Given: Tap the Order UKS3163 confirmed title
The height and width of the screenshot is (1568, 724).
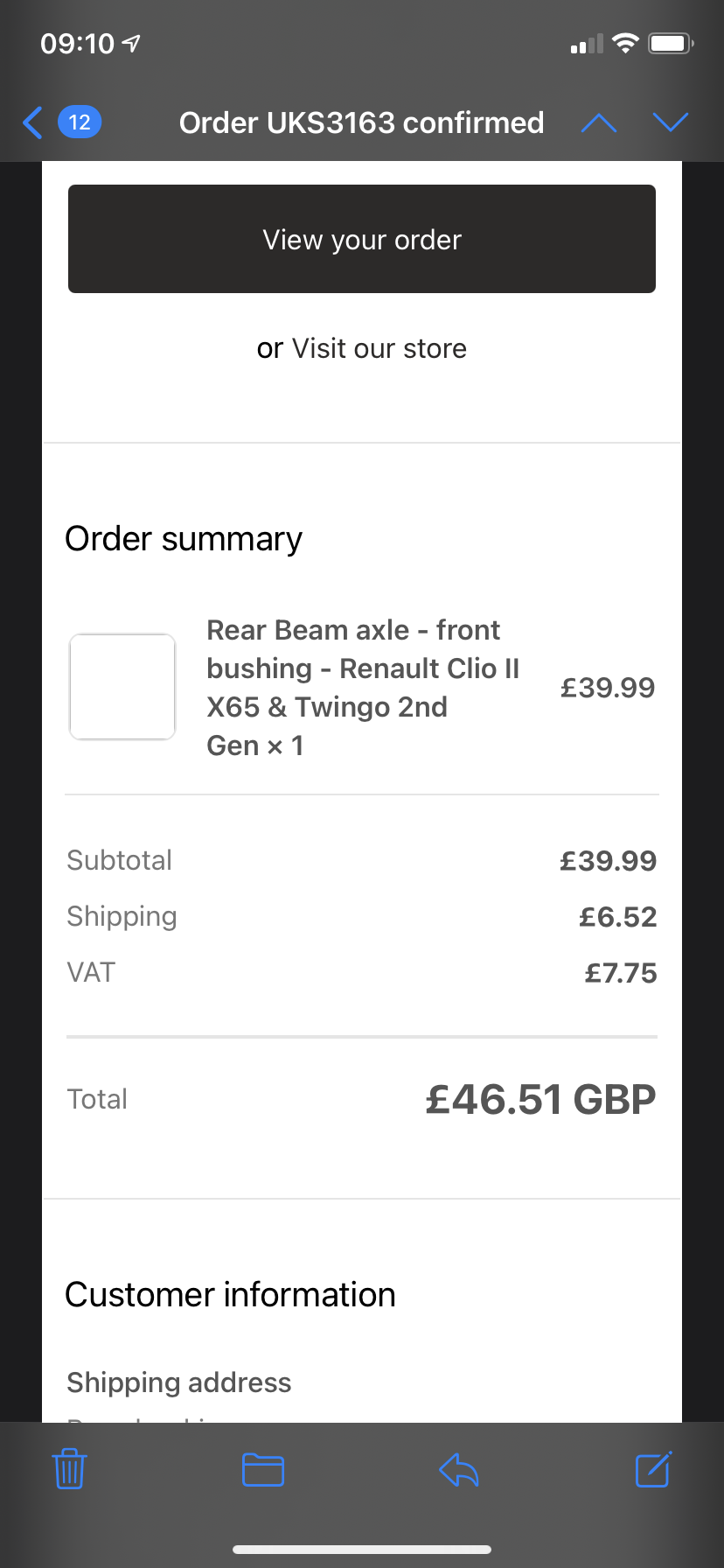Looking at the screenshot, I should [362, 122].
